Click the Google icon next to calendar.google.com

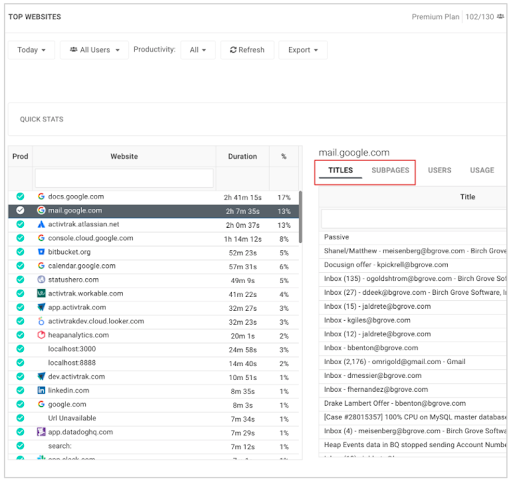point(41,266)
